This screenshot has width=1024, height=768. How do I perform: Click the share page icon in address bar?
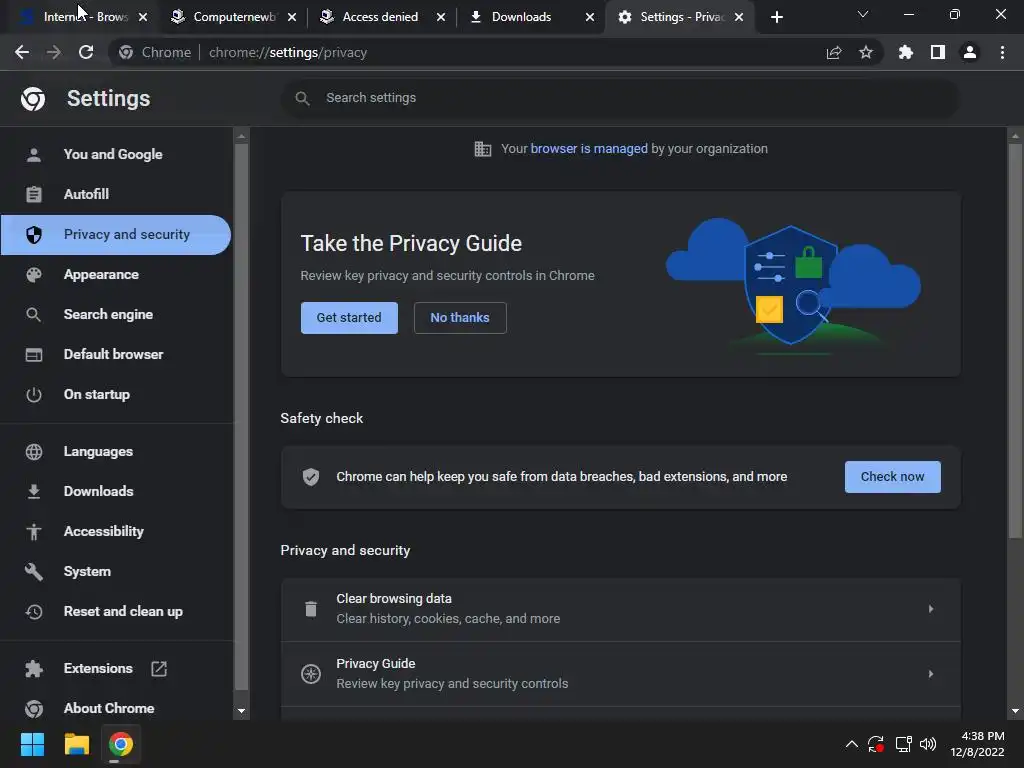833,52
